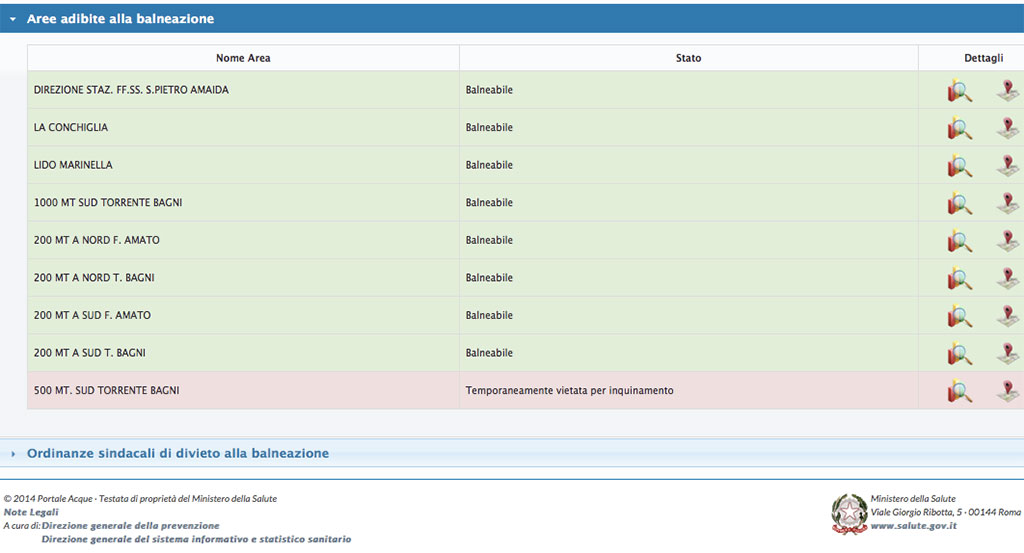Show map pin for 500 MT. SUD TORRENTE BAGNI
Screen dimensions: 1024x553
coord(1008,391)
